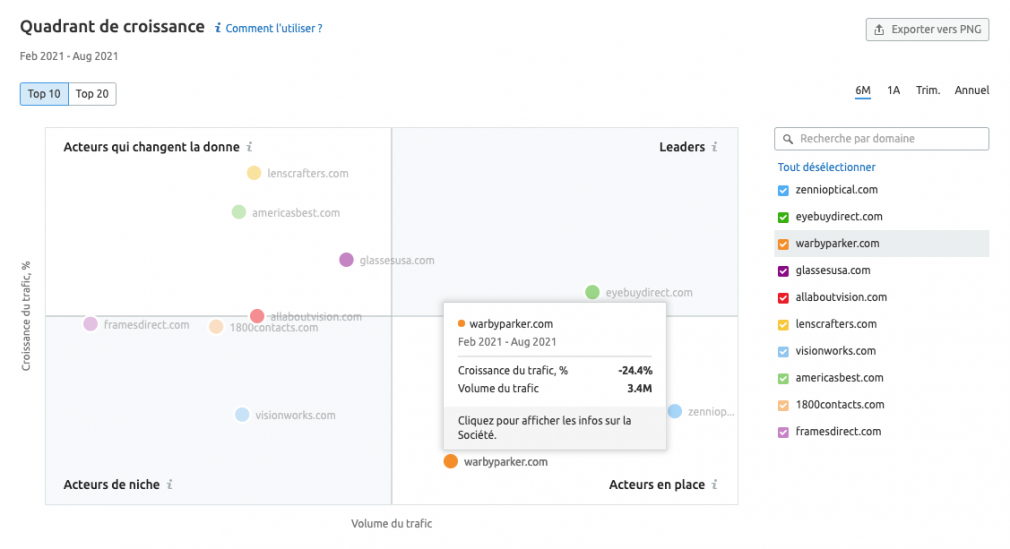
Task: Click the magnifier icon in domain search
Action: (788, 139)
